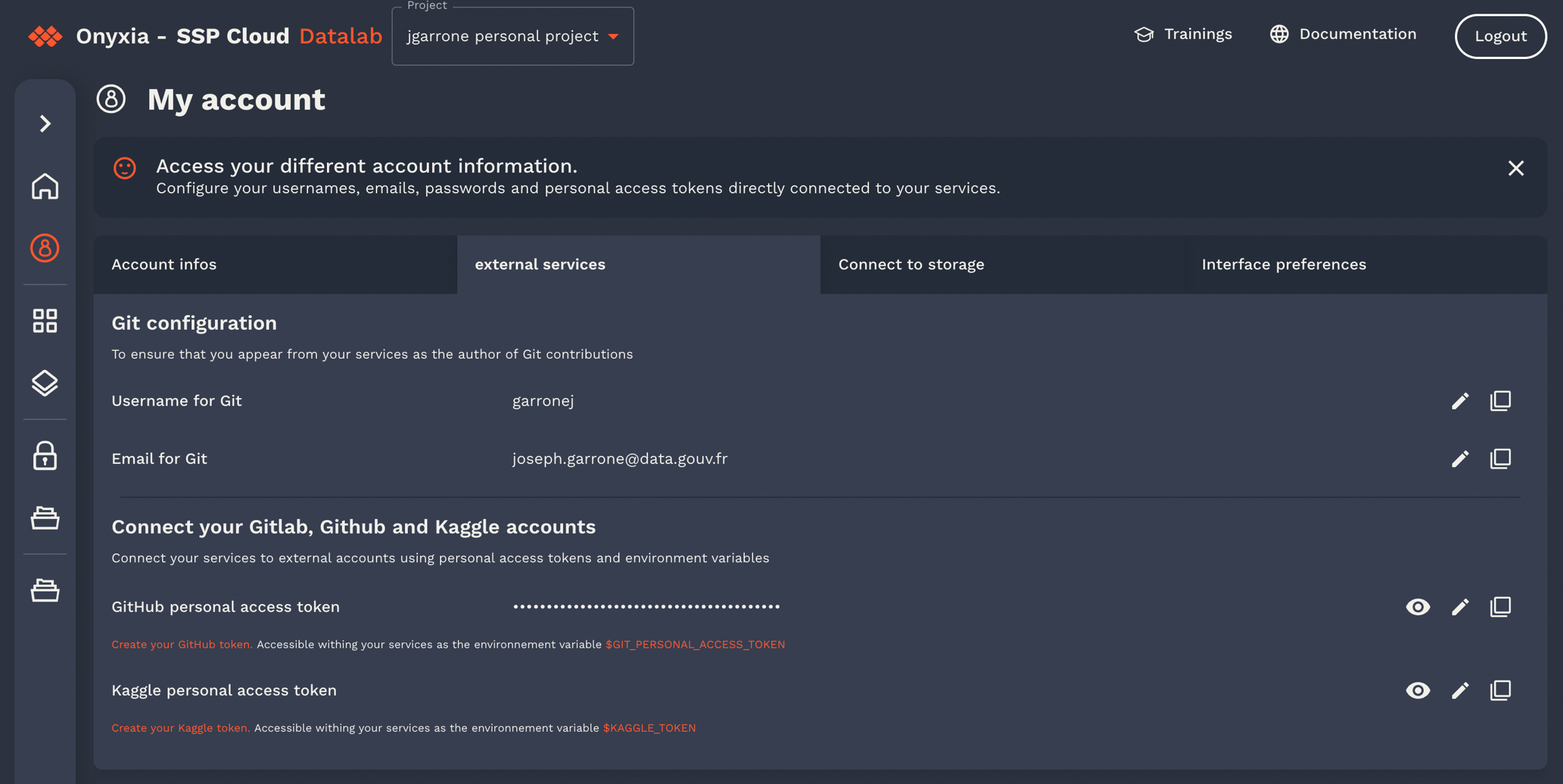The width and height of the screenshot is (1563, 784).
Task: Click the project dropdown arrow
Action: (x=613, y=37)
